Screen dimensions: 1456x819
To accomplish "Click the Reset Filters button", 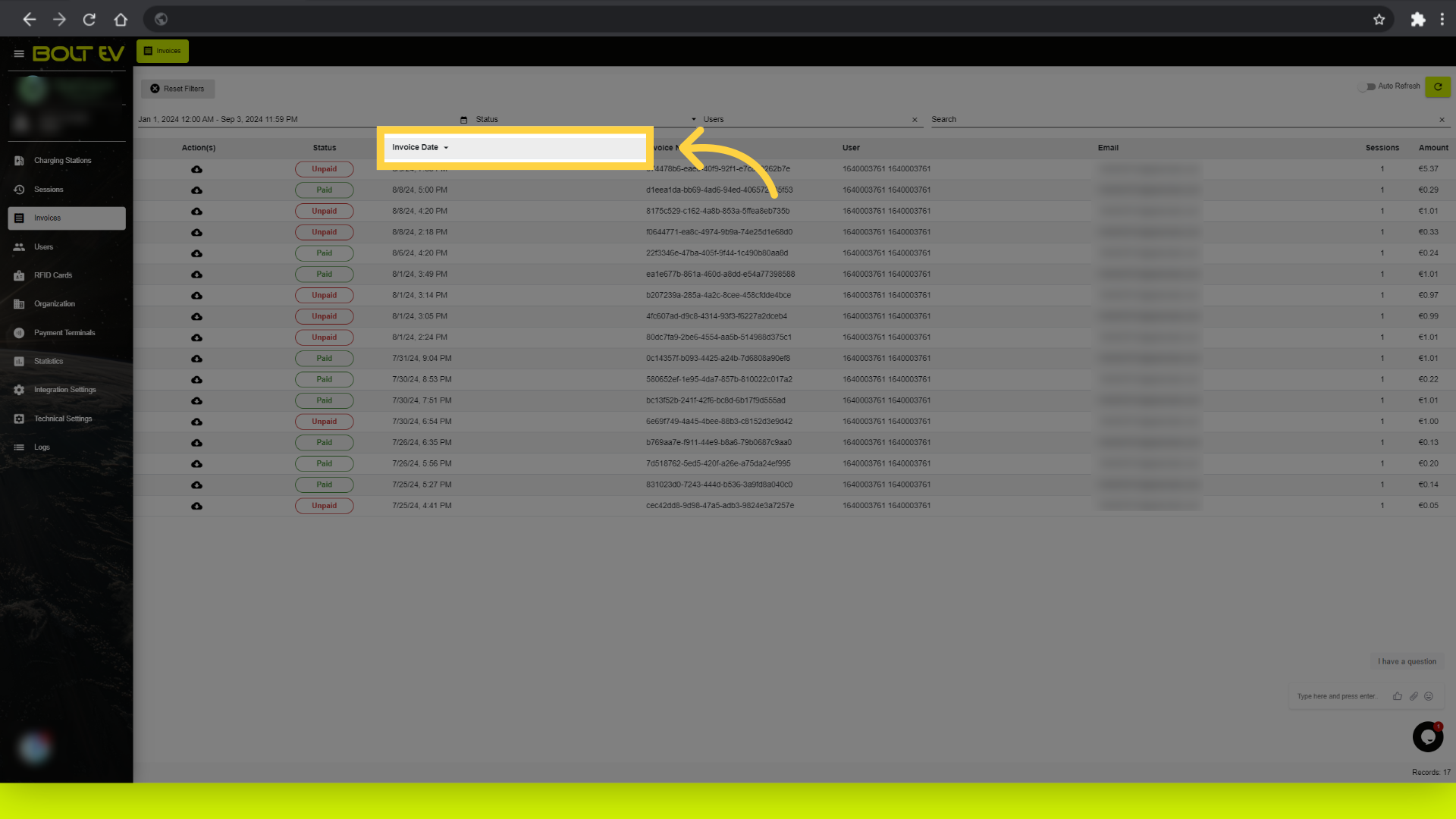I will (x=177, y=89).
